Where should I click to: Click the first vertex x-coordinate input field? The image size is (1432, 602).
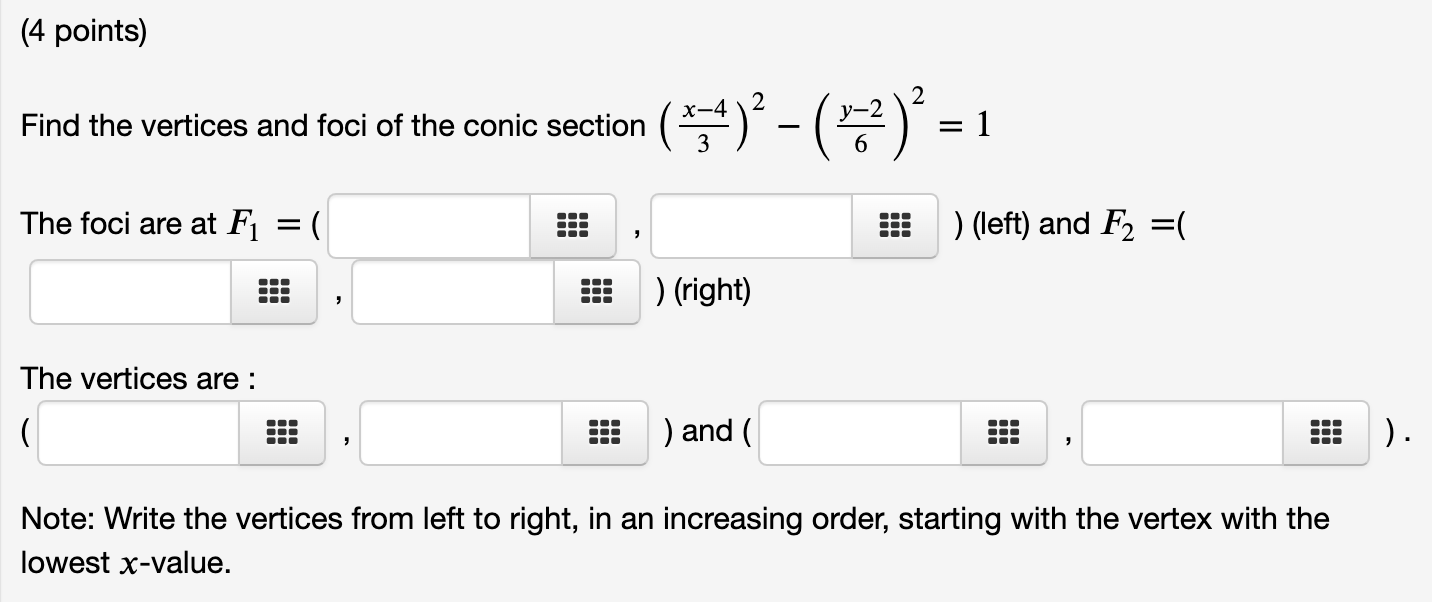coord(139,433)
